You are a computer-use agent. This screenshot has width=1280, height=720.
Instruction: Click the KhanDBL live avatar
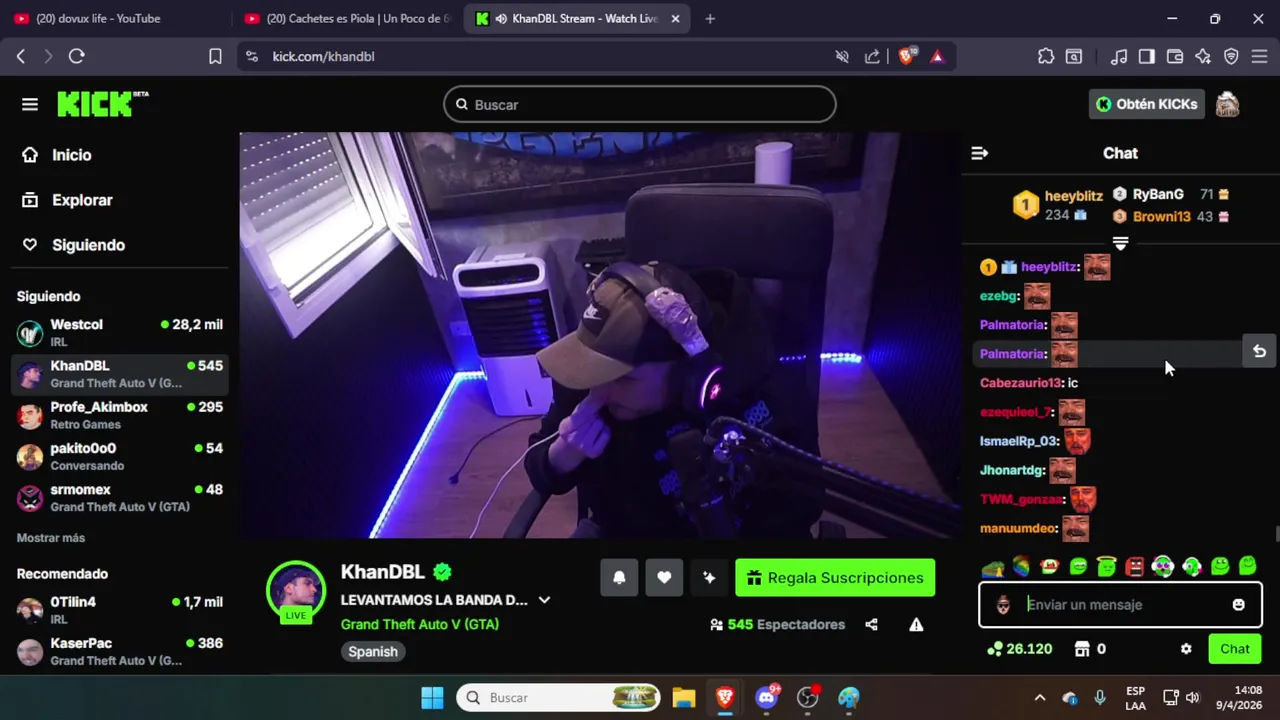click(296, 591)
